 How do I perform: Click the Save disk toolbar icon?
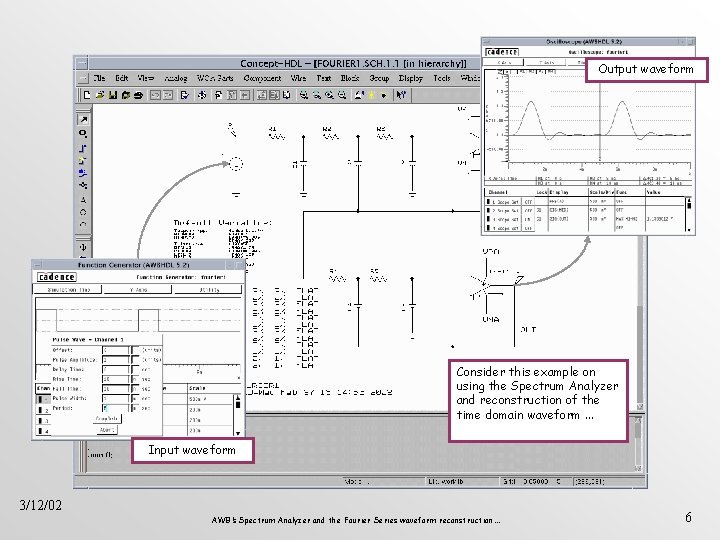click(x=112, y=95)
